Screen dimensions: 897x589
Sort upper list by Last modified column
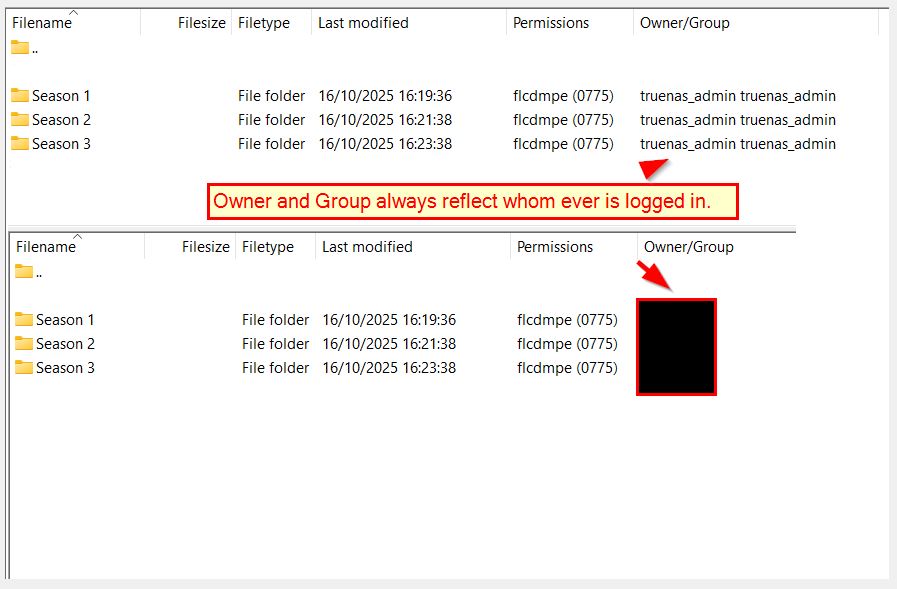tap(363, 23)
